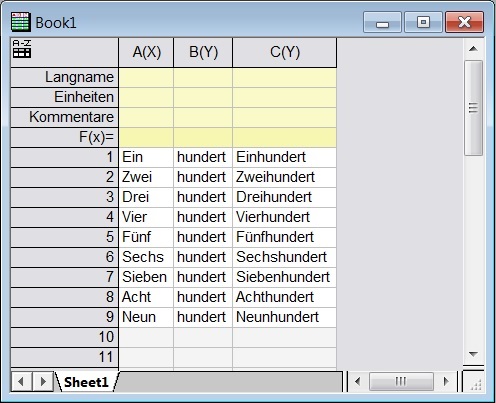
Task: Click the Kommentare row label
Action: tap(64, 117)
